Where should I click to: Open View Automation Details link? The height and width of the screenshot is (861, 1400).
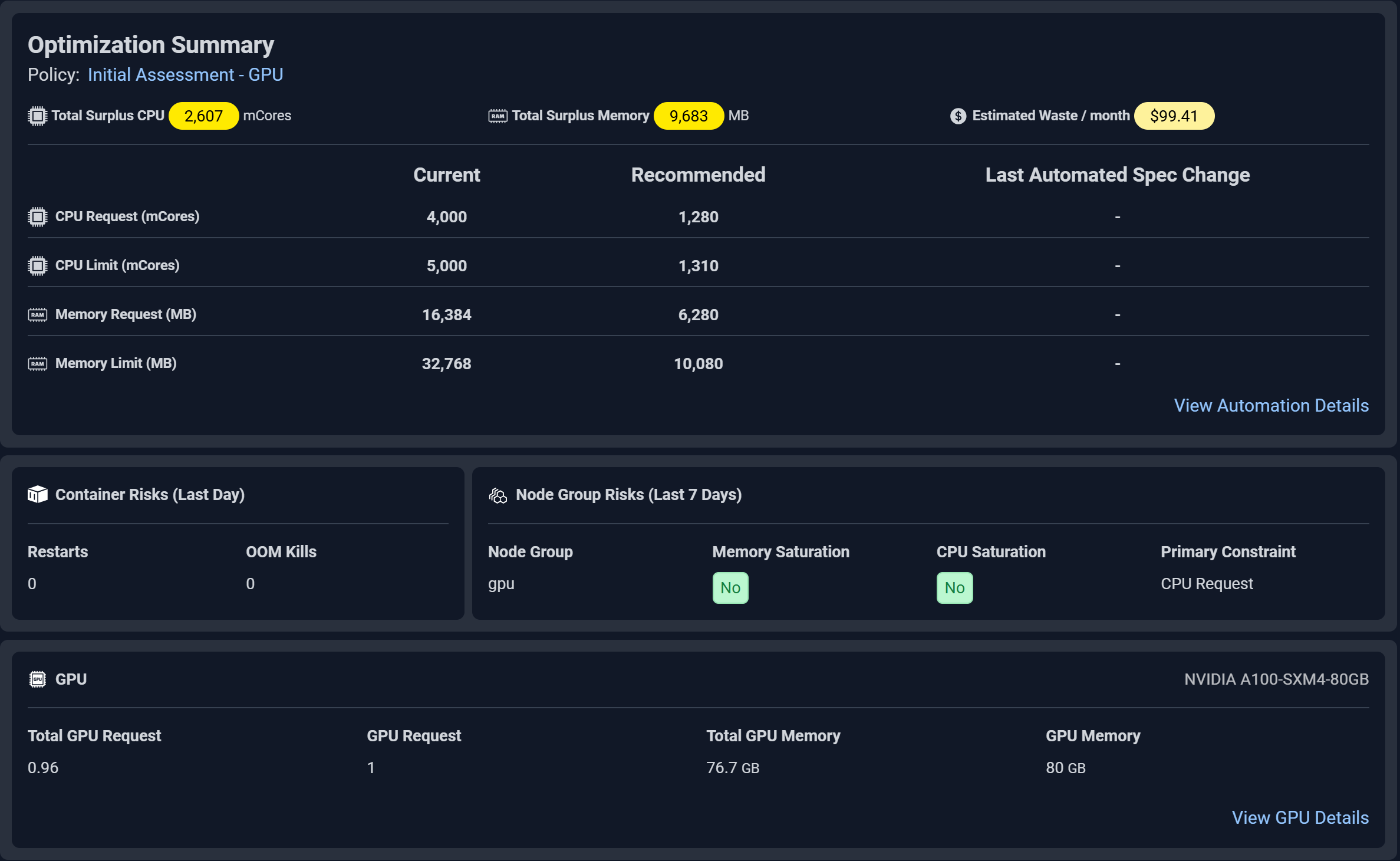1271,405
